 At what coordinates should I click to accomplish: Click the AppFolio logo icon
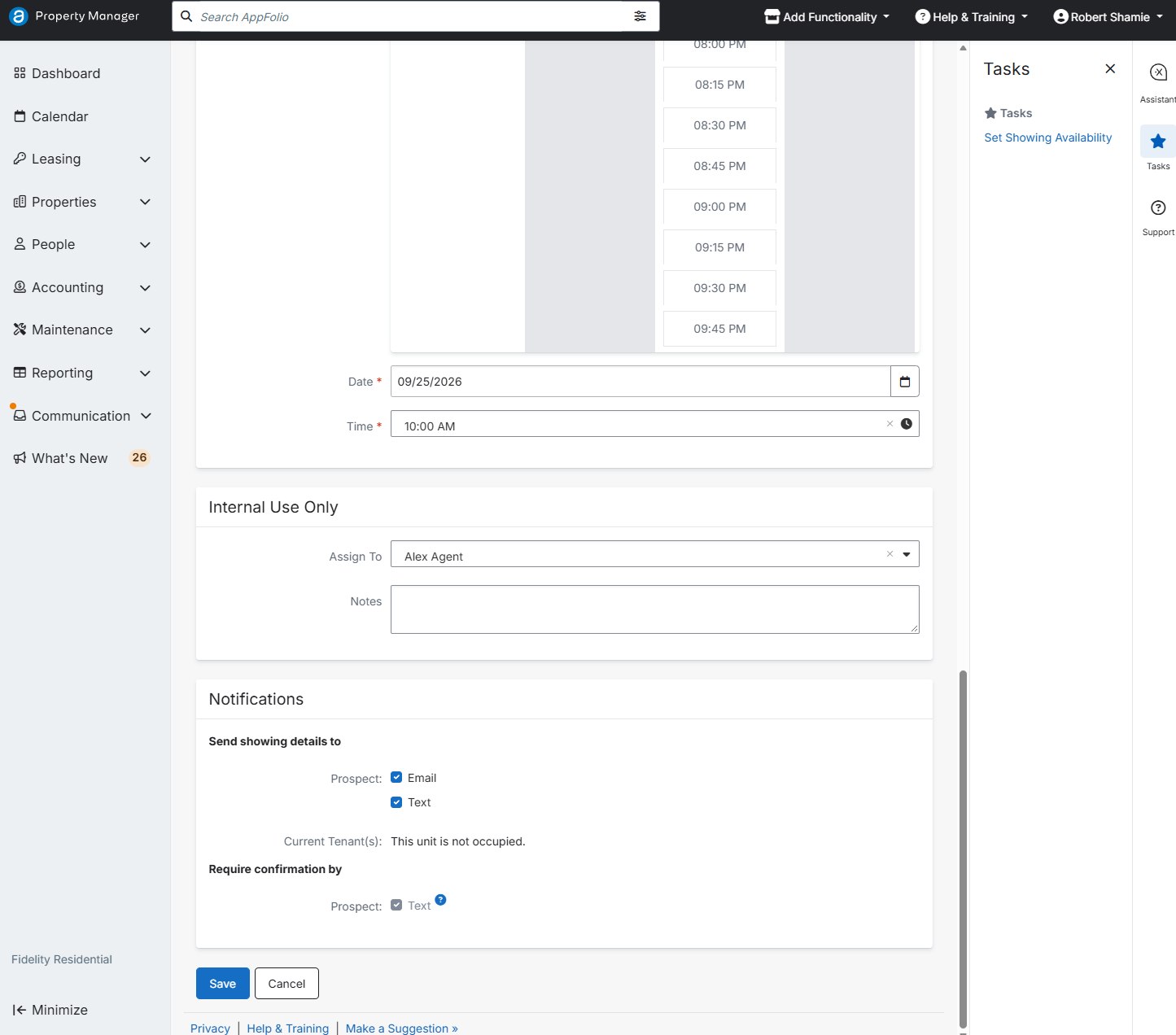click(x=18, y=16)
